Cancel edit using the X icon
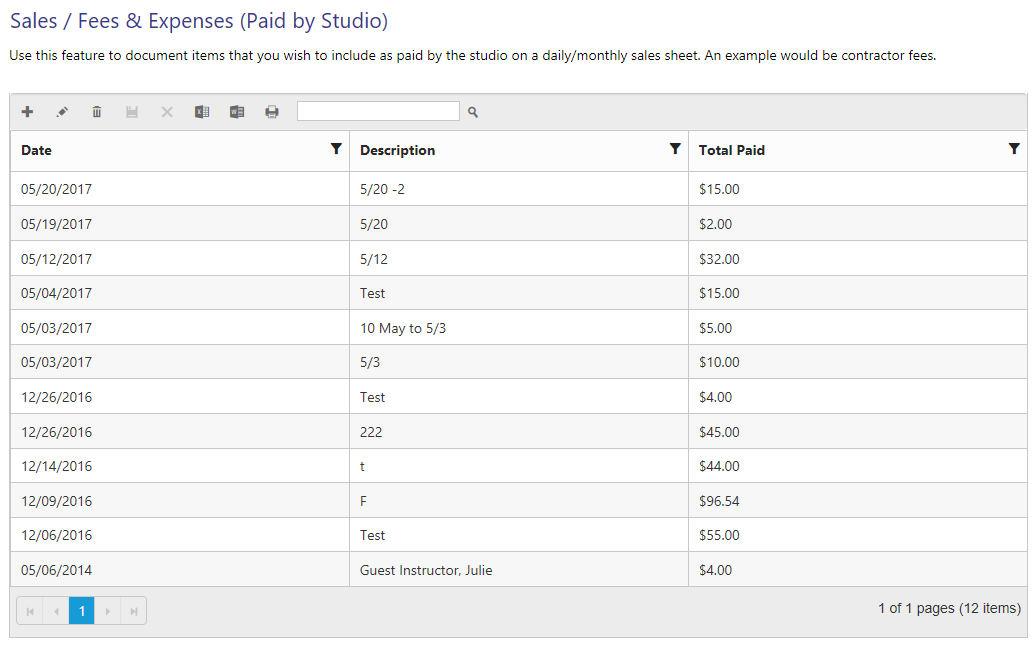The height and width of the screenshot is (652, 1033). point(167,112)
